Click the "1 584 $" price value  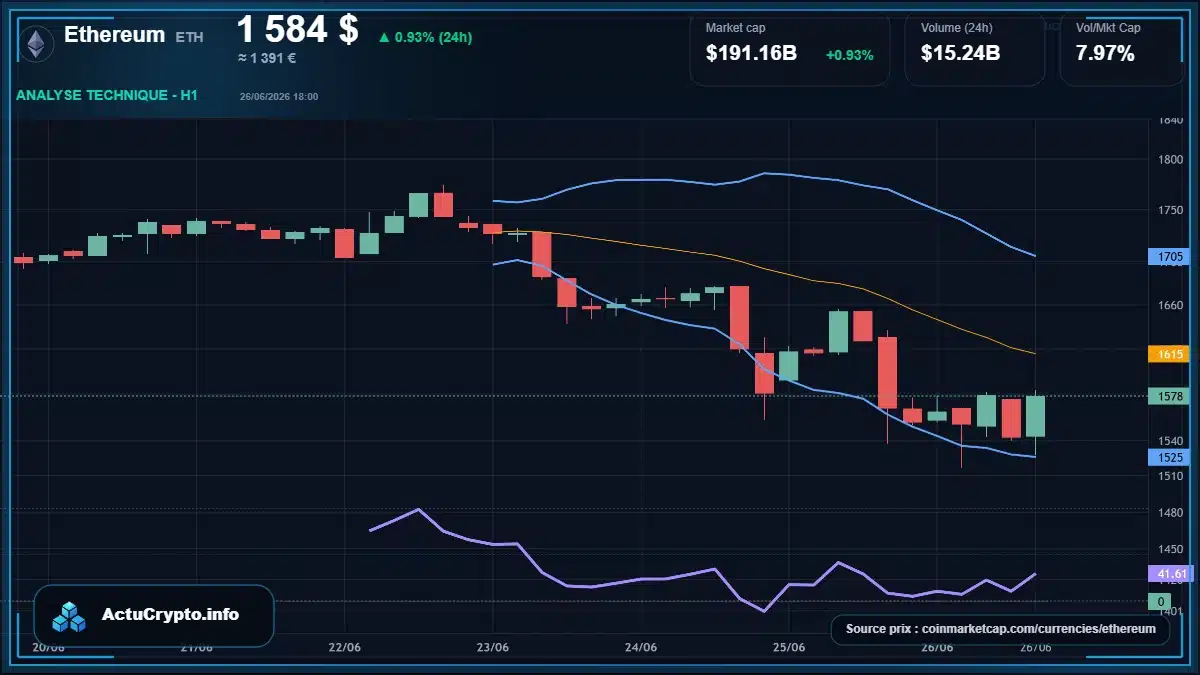pyautogui.click(x=297, y=29)
